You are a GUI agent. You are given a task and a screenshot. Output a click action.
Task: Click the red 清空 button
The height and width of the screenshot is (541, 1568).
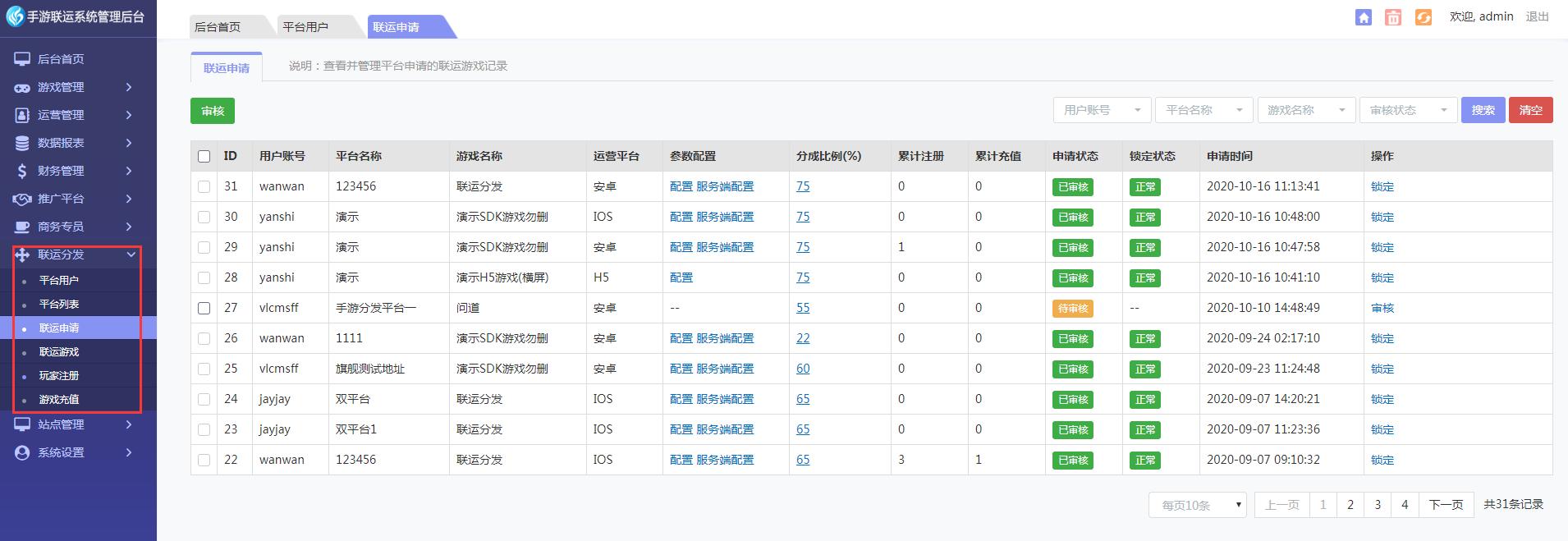coord(1530,110)
